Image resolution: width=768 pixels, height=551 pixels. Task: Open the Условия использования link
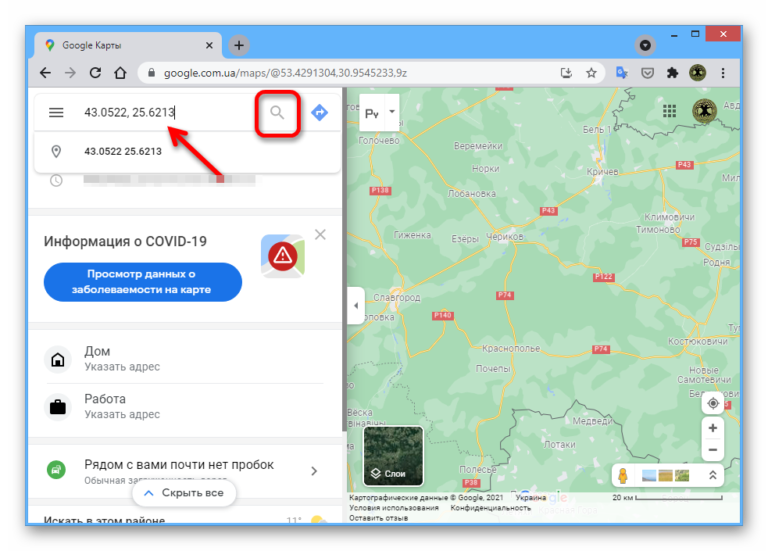(x=394, y=508)
